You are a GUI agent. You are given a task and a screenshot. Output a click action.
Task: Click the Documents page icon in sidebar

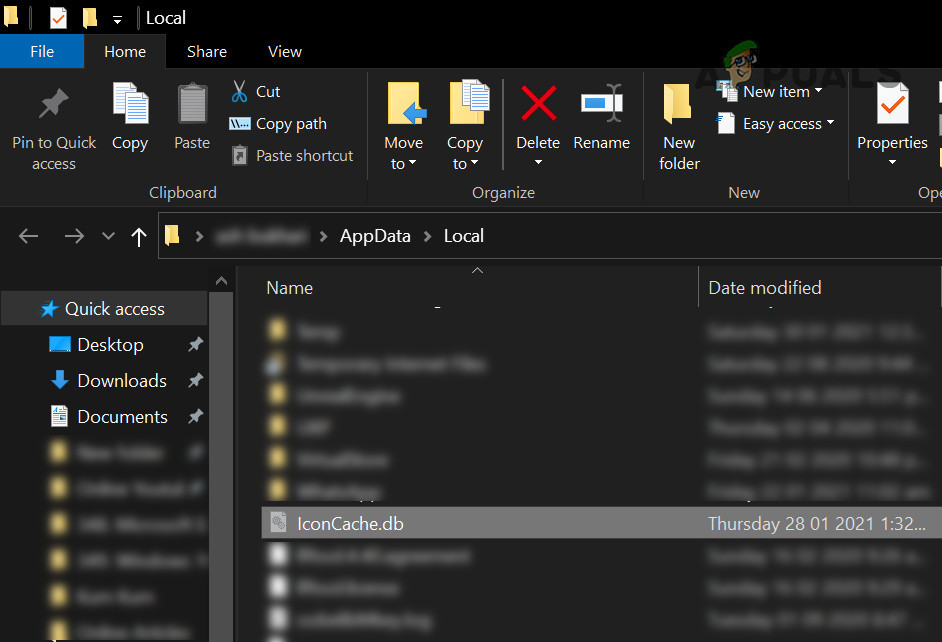[59, 416]
